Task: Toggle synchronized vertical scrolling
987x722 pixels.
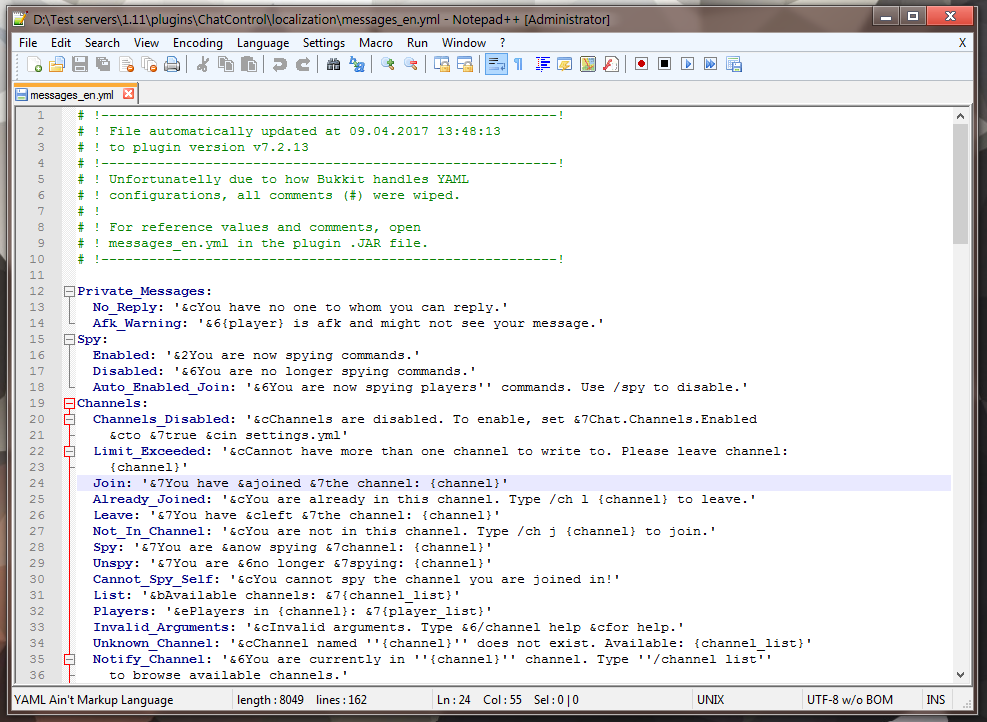Action: (442, 64)
